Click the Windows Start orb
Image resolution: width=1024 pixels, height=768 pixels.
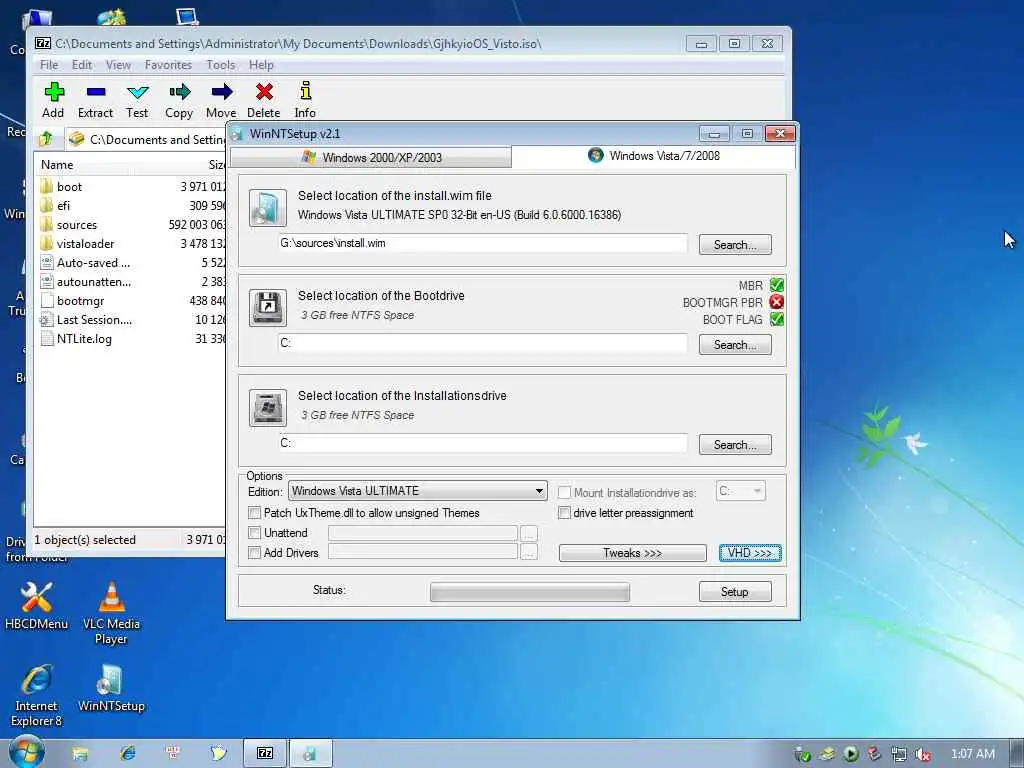27,752
